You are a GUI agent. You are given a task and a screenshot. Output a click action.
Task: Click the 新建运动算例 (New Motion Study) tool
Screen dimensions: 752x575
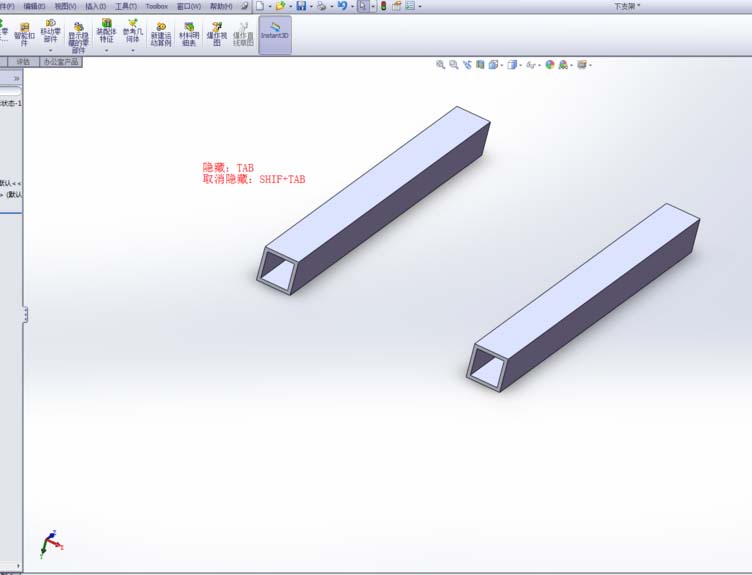click(161, 35)
